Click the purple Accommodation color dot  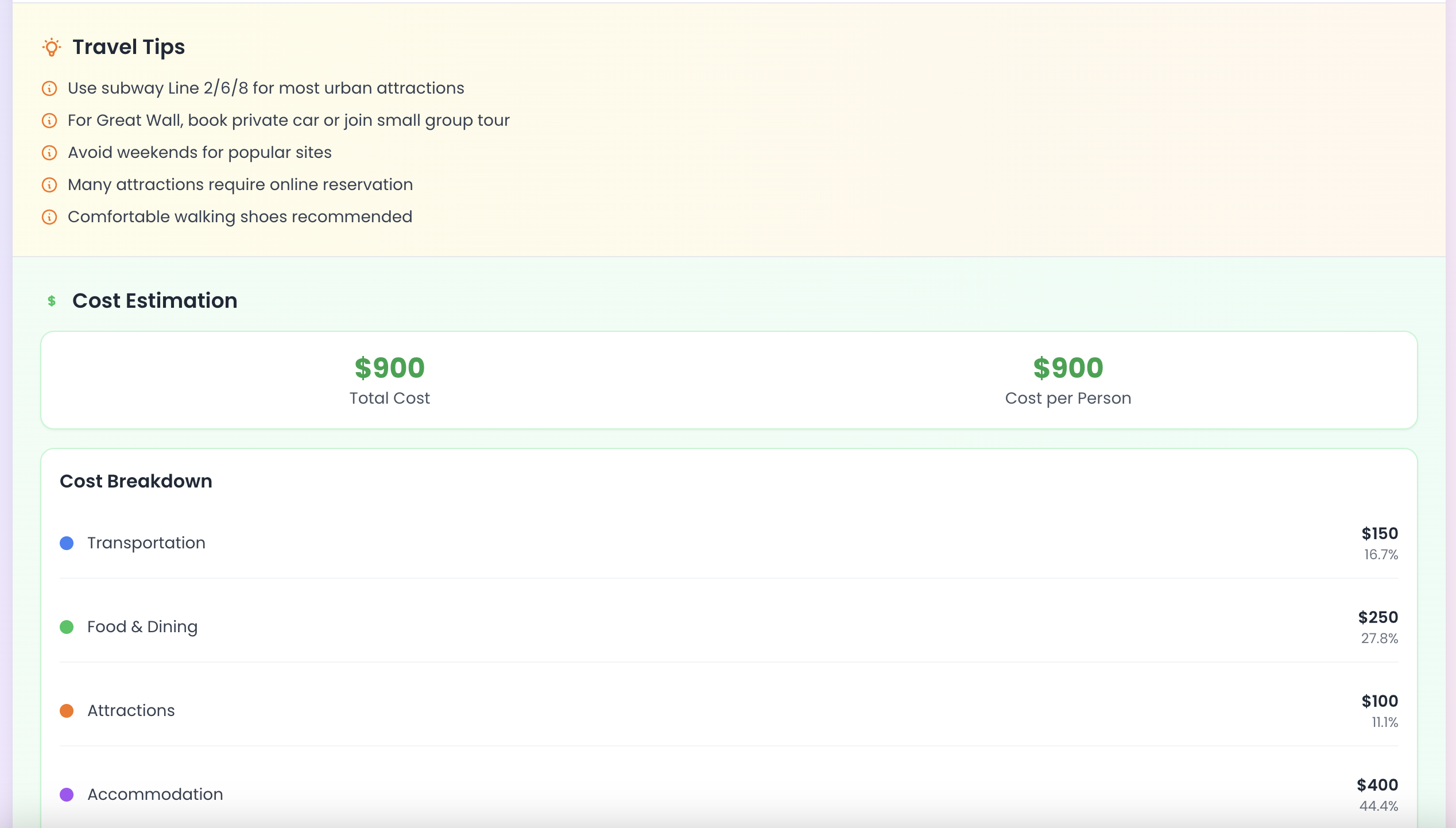pyautogui.click(x=67, y=795)
